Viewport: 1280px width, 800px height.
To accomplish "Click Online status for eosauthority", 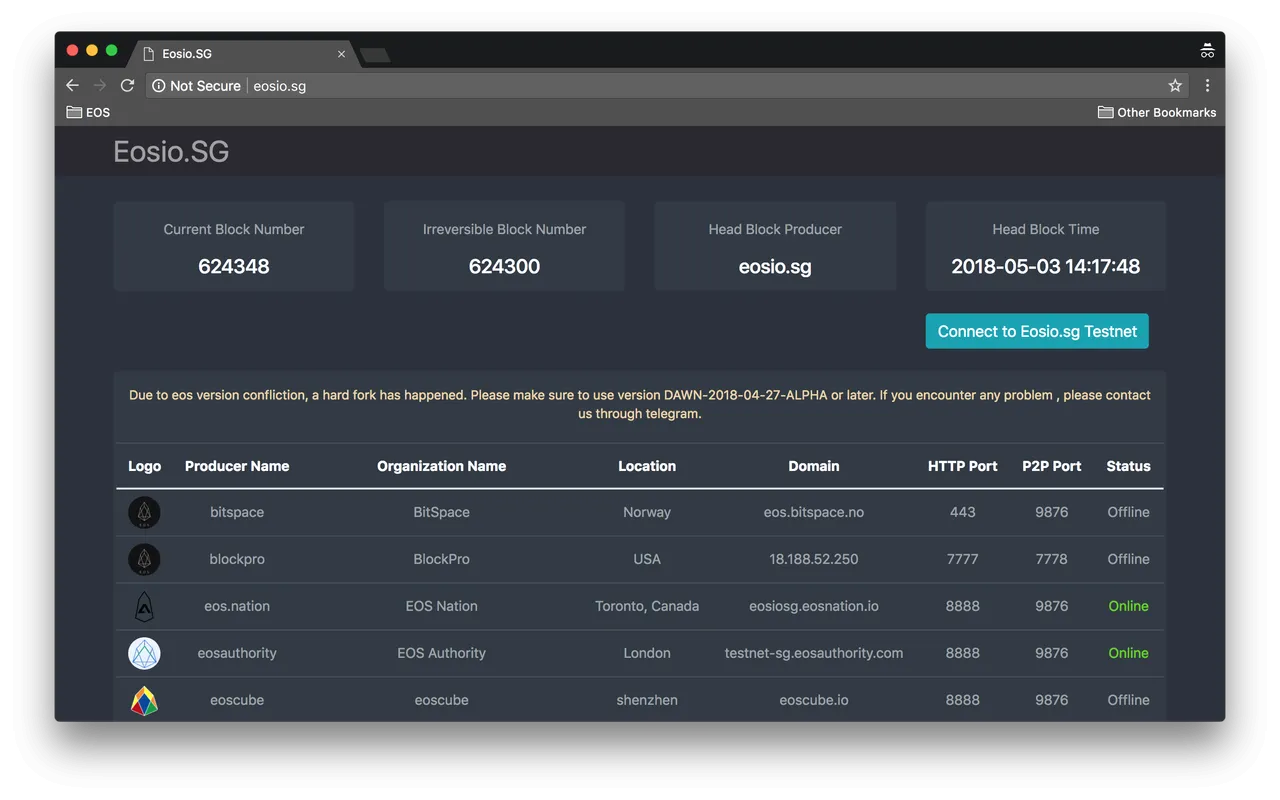I will tap(1128, 653).
